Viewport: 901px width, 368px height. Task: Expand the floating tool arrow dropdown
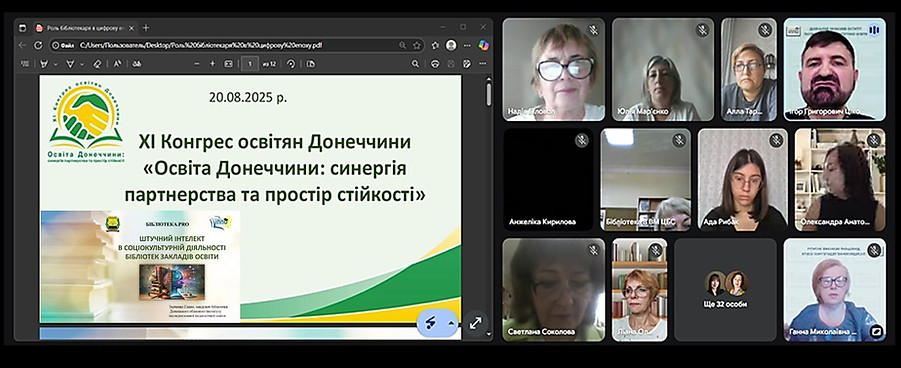click(451, 323)
